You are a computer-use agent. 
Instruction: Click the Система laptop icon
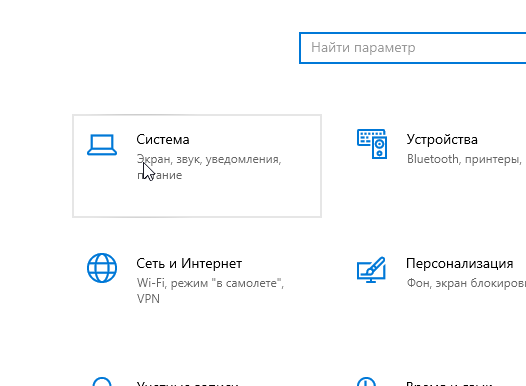point(102,145)
